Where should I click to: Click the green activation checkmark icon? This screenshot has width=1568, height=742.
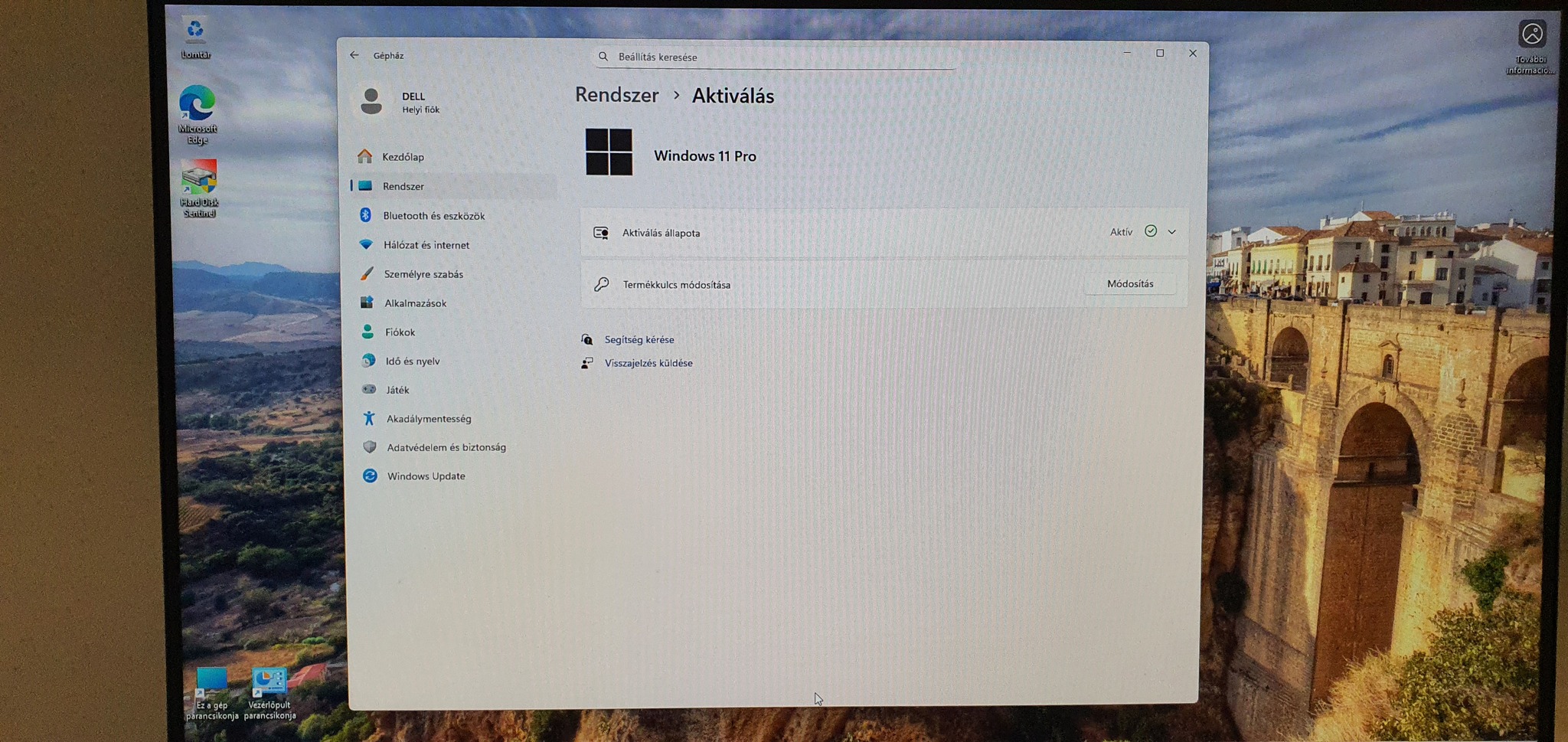click(x=1151, y=231)
